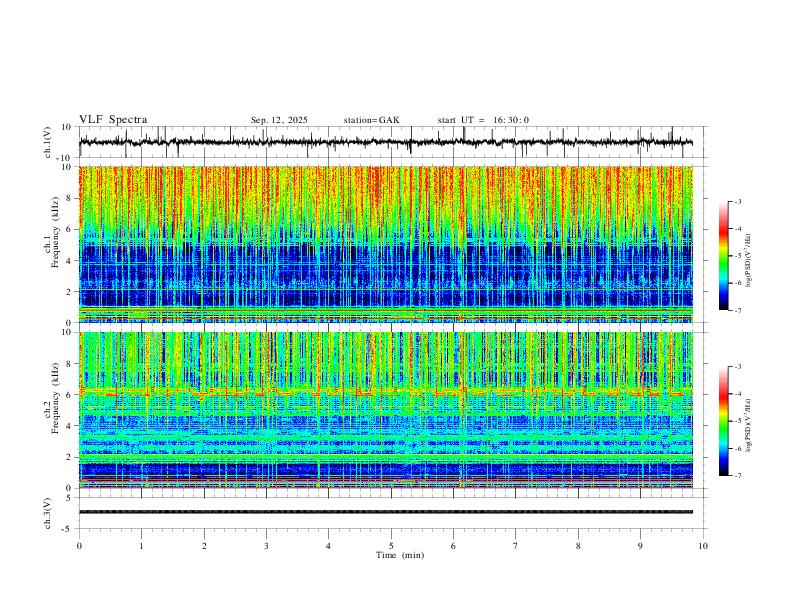Screen dimensions: 792x612
Task: Click the ch.1 spectrogram color scale bar
Action: [723, 255]
